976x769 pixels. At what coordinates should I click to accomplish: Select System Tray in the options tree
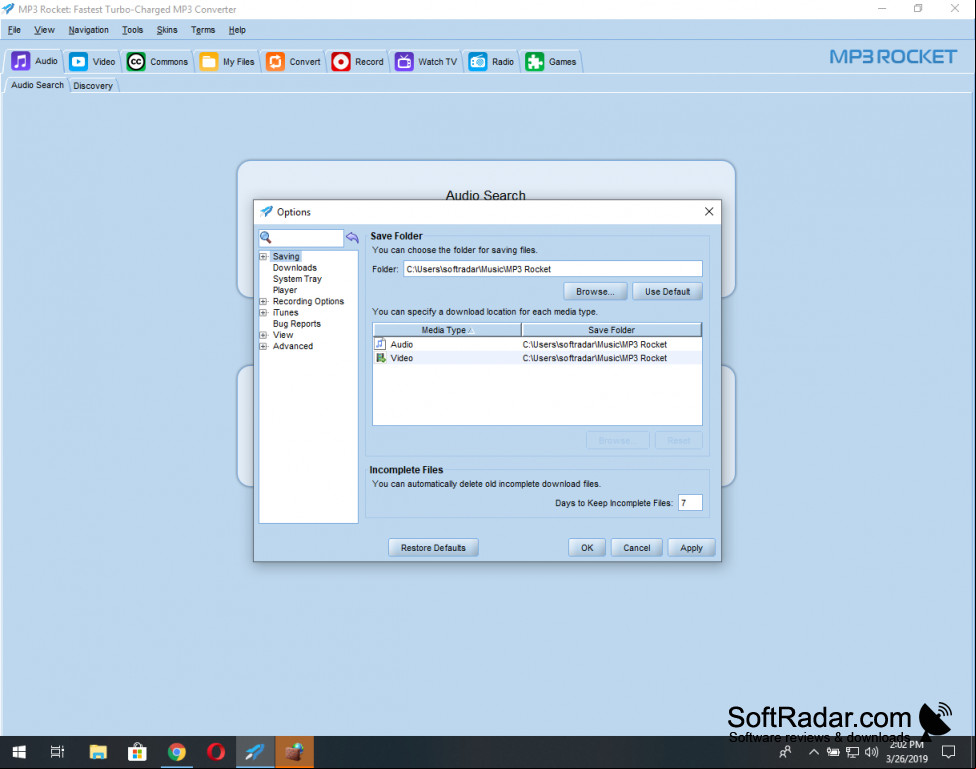click(297, 279)
